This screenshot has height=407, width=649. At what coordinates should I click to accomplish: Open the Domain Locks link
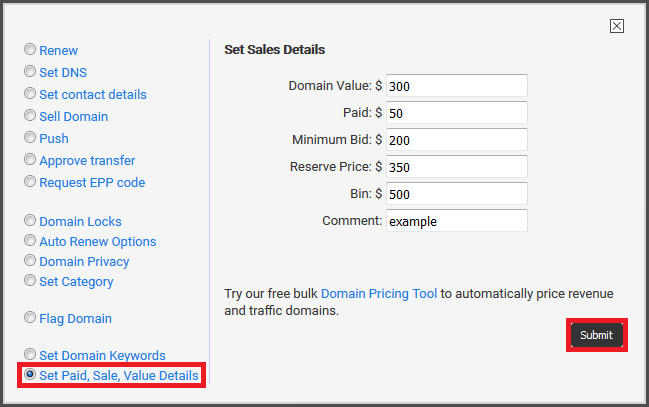point(80,222)
